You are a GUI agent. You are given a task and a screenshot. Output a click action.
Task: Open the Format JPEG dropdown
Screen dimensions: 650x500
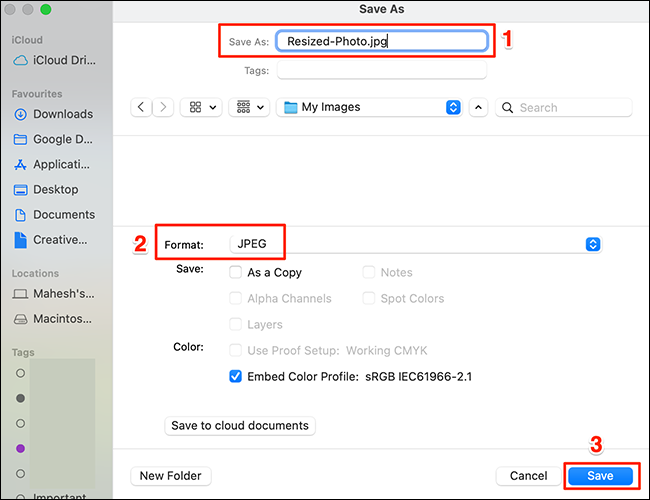[x=592, y=244]
